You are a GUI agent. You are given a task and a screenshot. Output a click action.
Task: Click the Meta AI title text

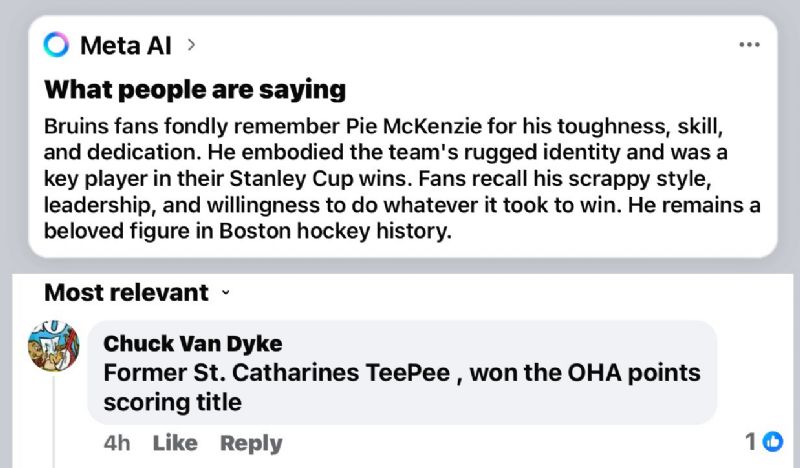126,45
